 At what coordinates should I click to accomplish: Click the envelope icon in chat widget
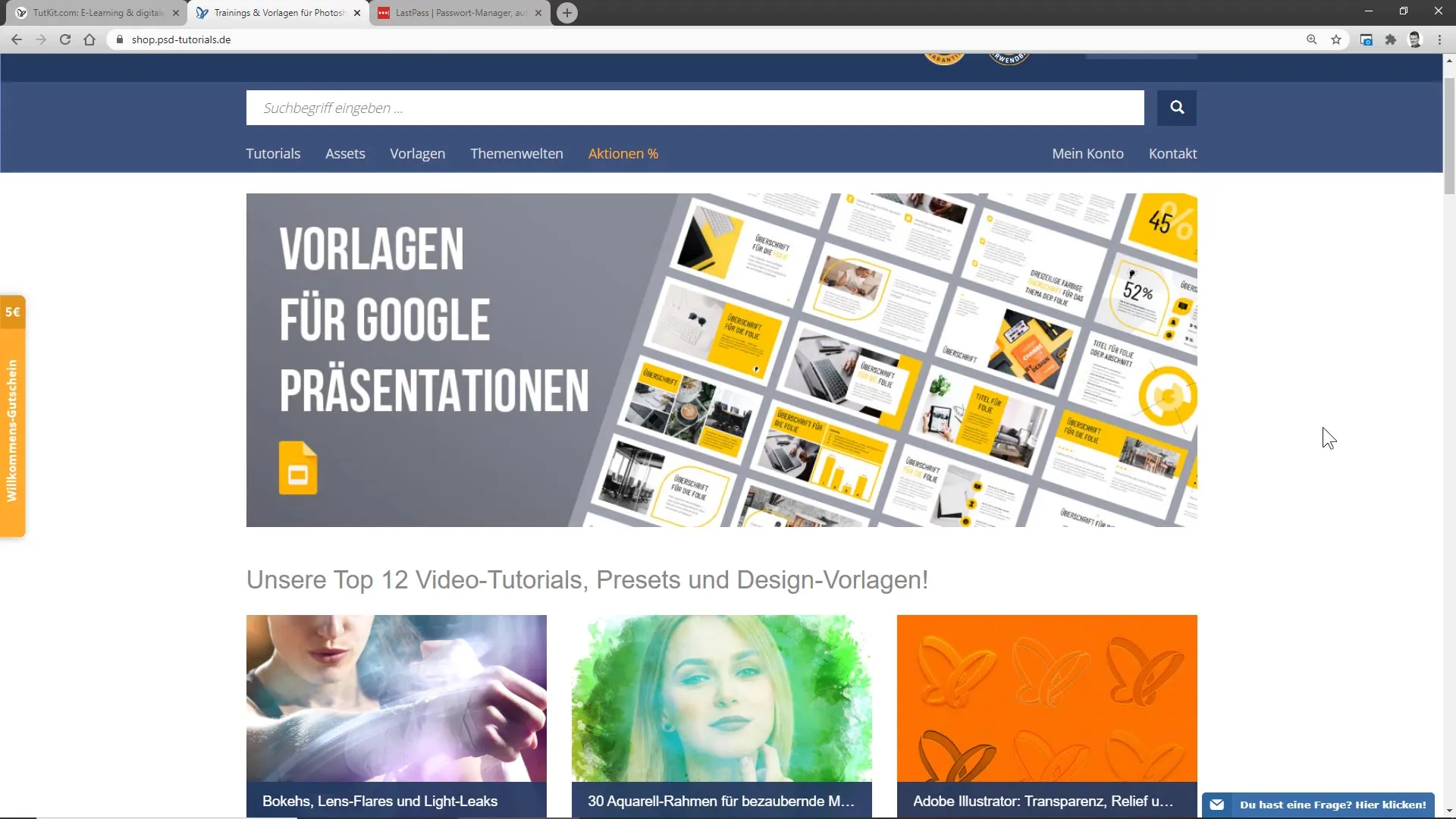coord(1217,805)
